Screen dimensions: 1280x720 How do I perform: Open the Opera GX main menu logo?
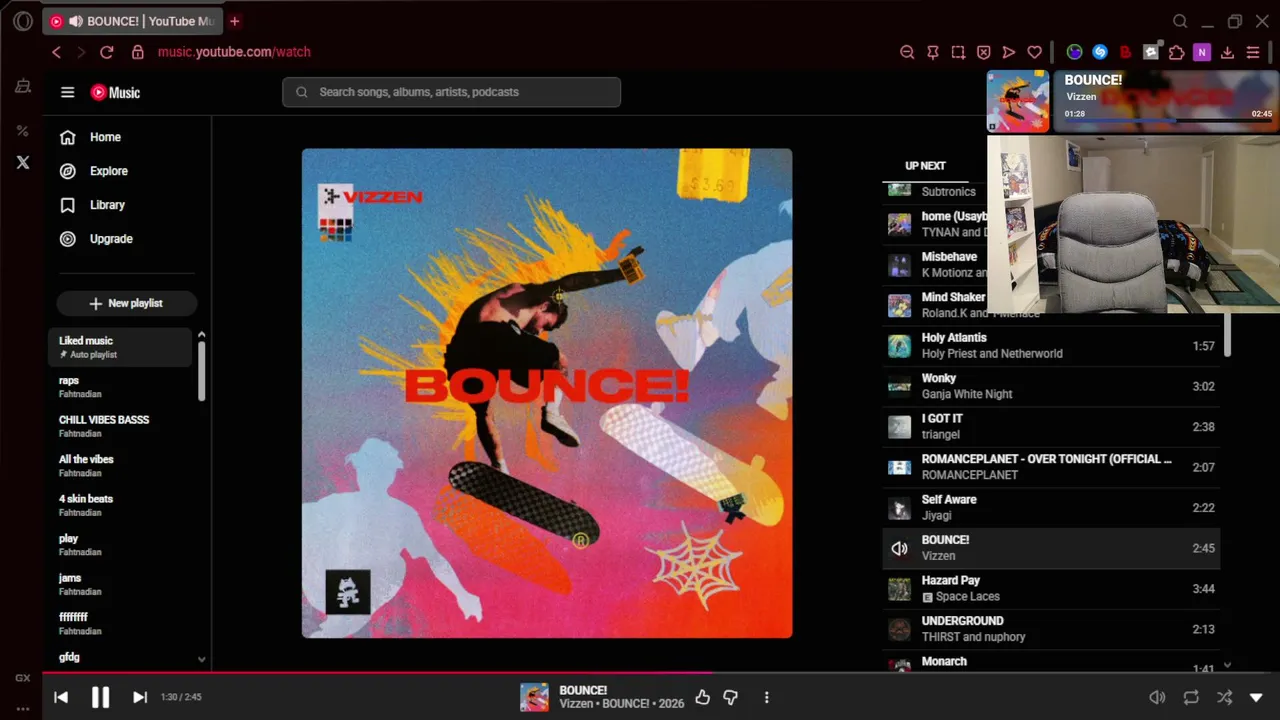22,21
